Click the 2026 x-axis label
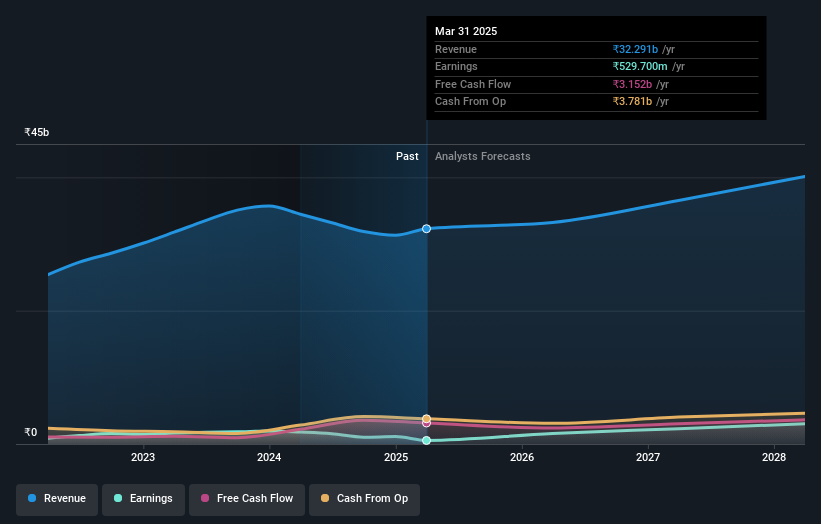This screenshot has height=524, width=821. click(522, 458)
